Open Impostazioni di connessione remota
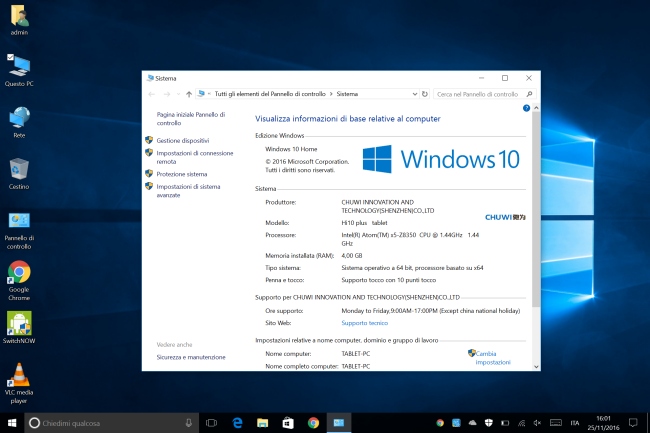The height and width of the screenshot is (433, 650). pos(195,157)
